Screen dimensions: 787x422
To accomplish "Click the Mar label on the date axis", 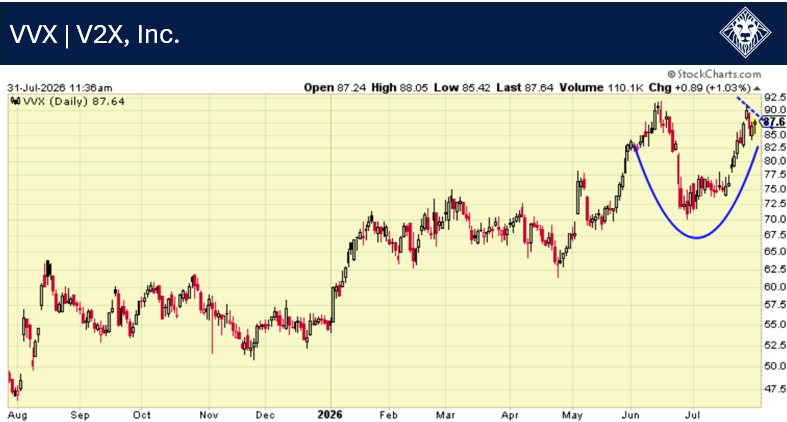I will coord(445,415).
